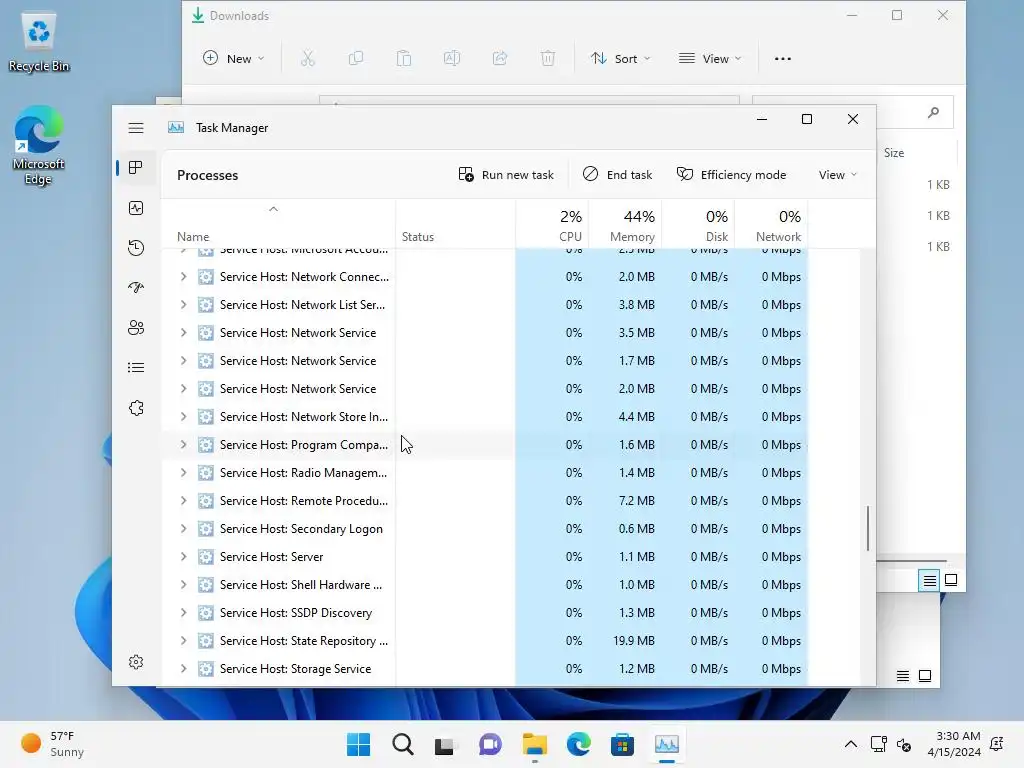Click gear icon of Secondary Logon row
1024x768 pixels.
(x=206, y=529)
